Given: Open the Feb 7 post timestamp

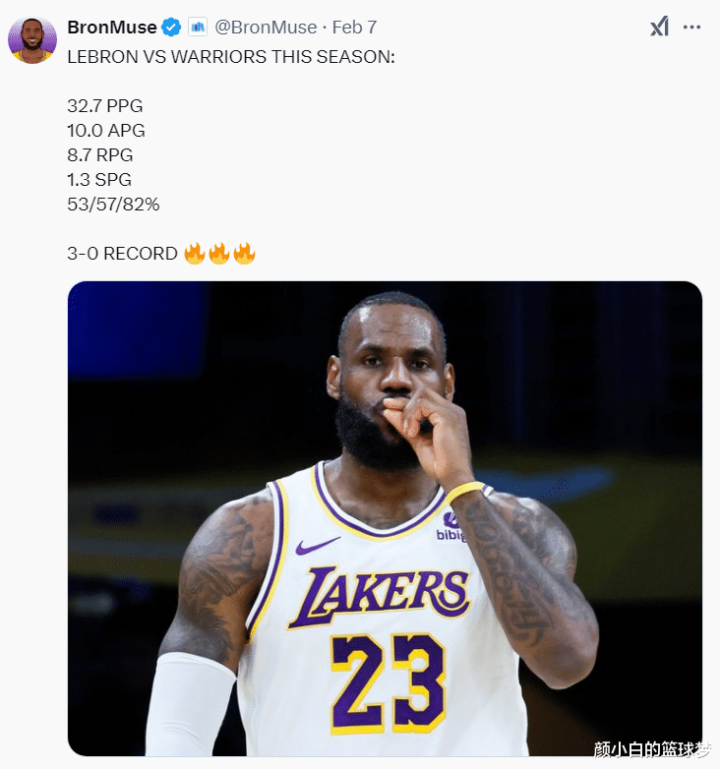Looking at the screenshot, I should (355, 27).
